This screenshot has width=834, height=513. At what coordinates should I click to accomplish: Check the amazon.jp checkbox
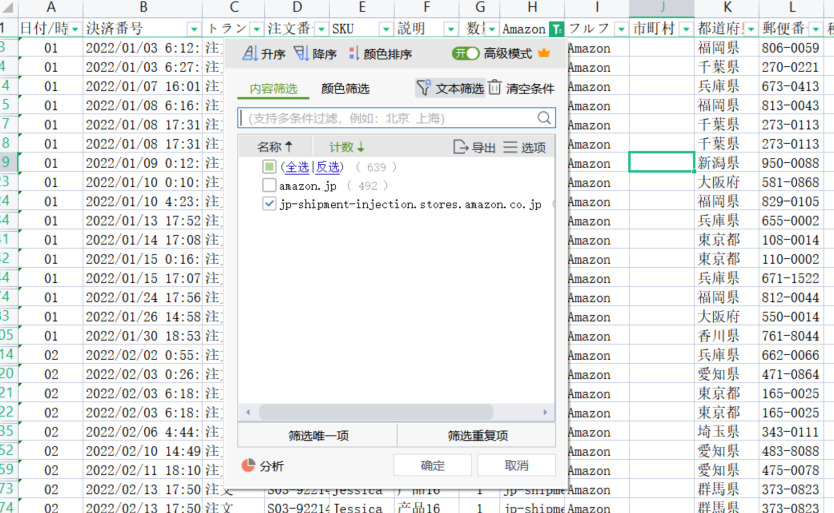pos(269,185)
